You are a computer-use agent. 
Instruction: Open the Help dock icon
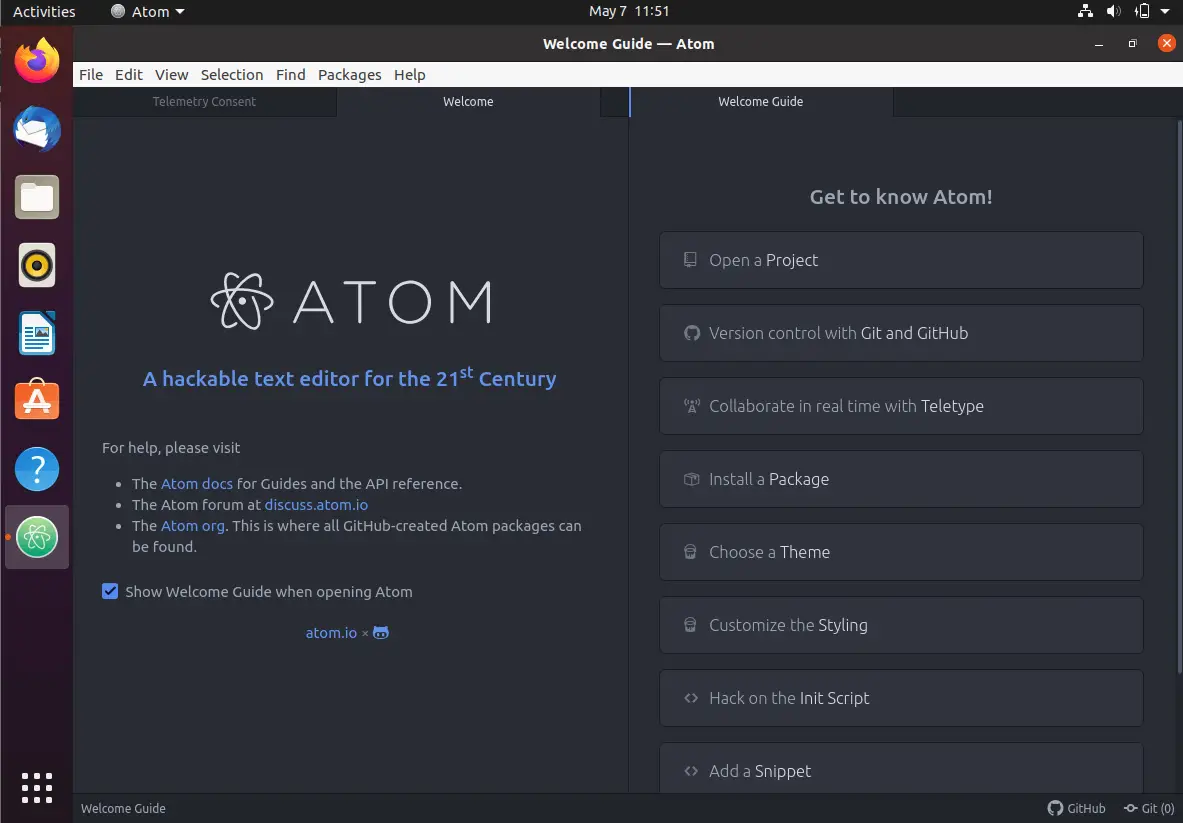click(36, 468)
